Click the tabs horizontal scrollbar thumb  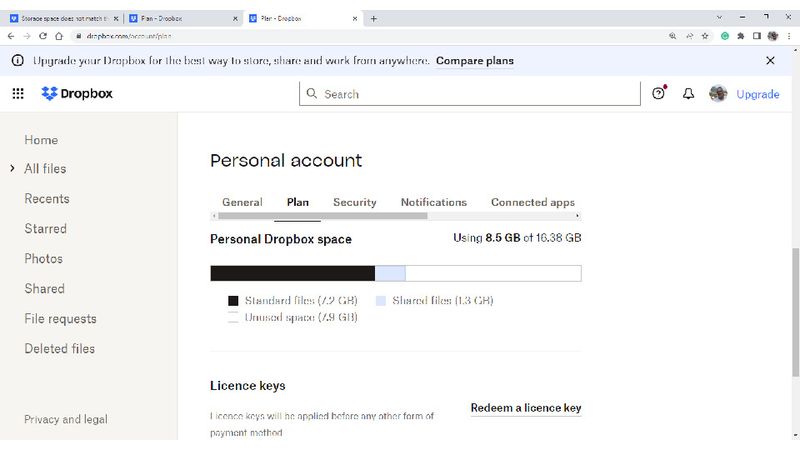pyautogui.click(x=322, y=216)
